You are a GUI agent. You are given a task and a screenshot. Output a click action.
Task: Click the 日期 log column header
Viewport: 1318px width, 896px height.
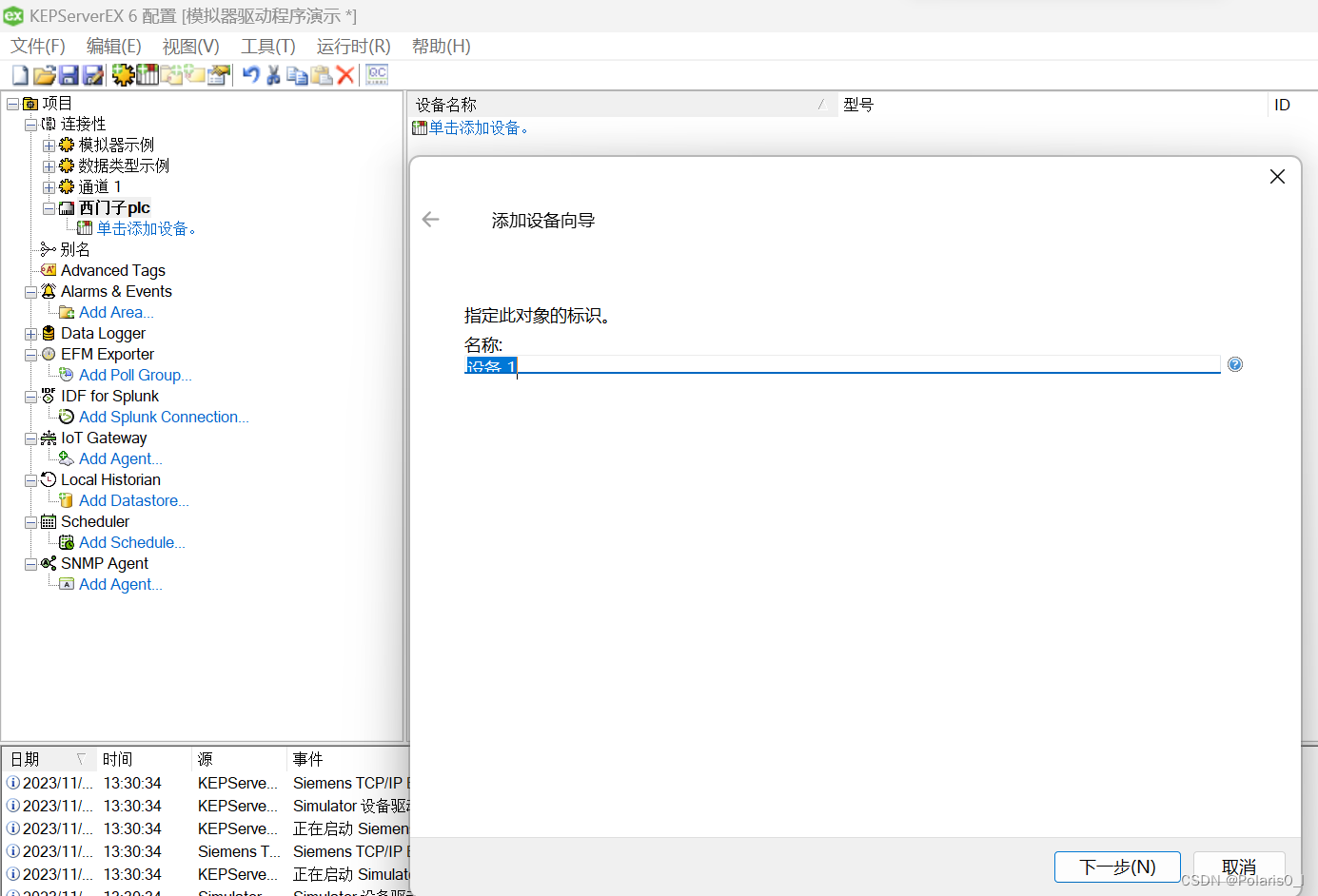click(49, 759)
